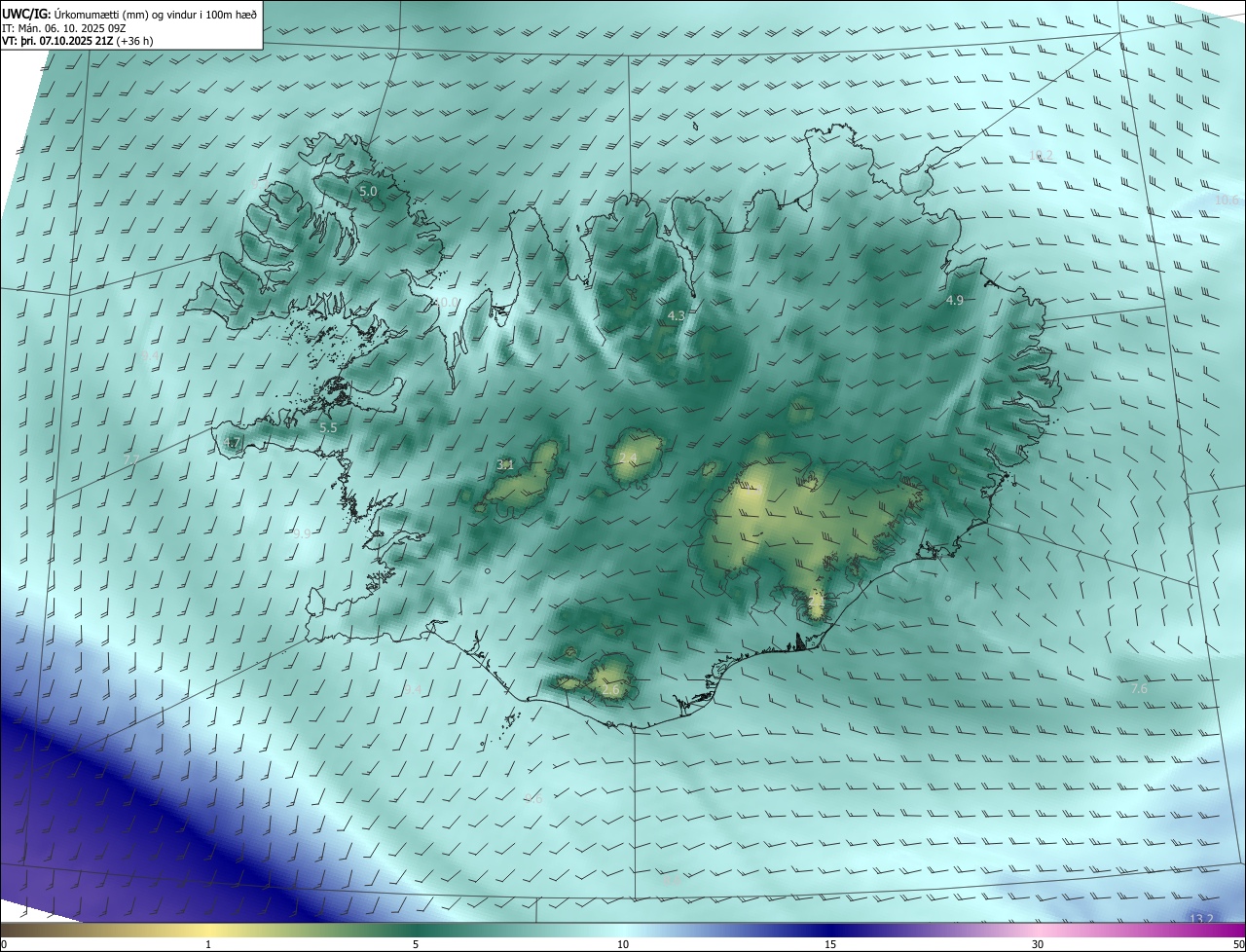The height and width of the screenshot is (952, 1246).
Task: Click the 10.6 value at the right edge
Action: 1227,201
